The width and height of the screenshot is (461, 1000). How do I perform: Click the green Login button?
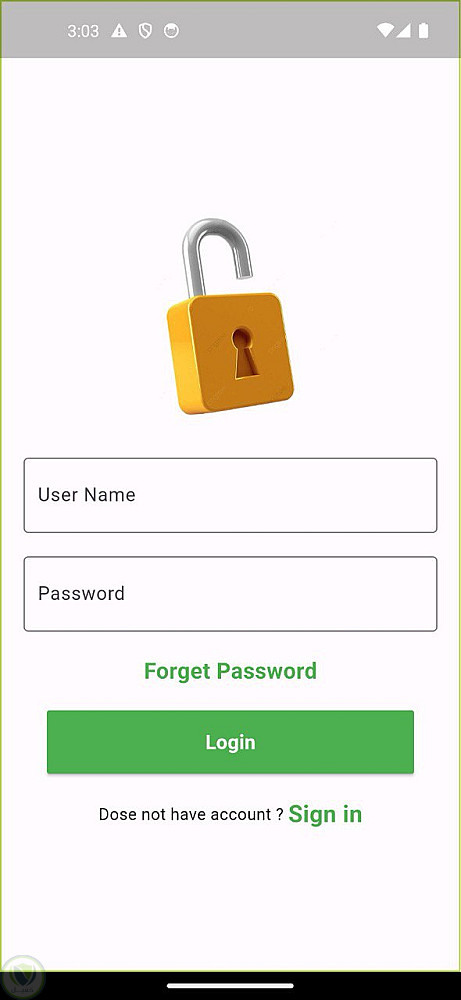230,742
